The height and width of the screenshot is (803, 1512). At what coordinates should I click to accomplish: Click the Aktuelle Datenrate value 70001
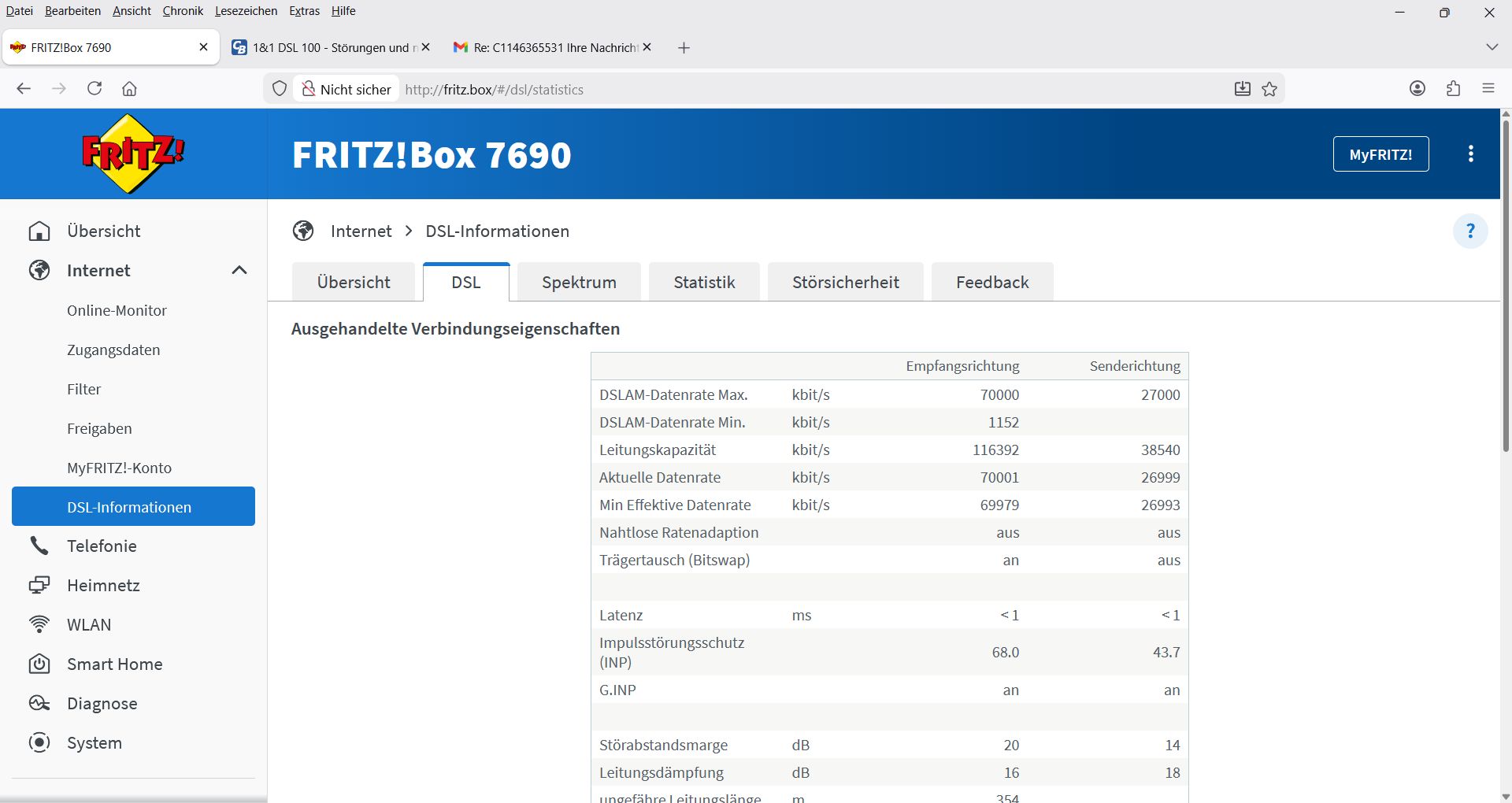tap(999, 477)
